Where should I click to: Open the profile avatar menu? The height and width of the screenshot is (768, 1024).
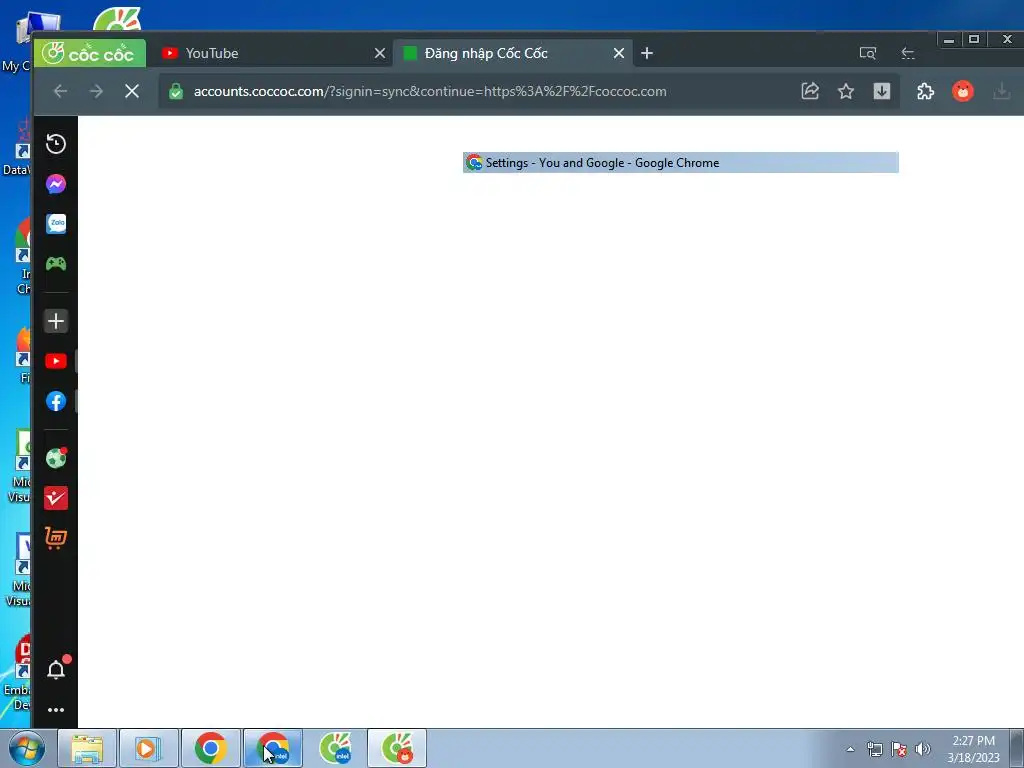coord(963,91)
